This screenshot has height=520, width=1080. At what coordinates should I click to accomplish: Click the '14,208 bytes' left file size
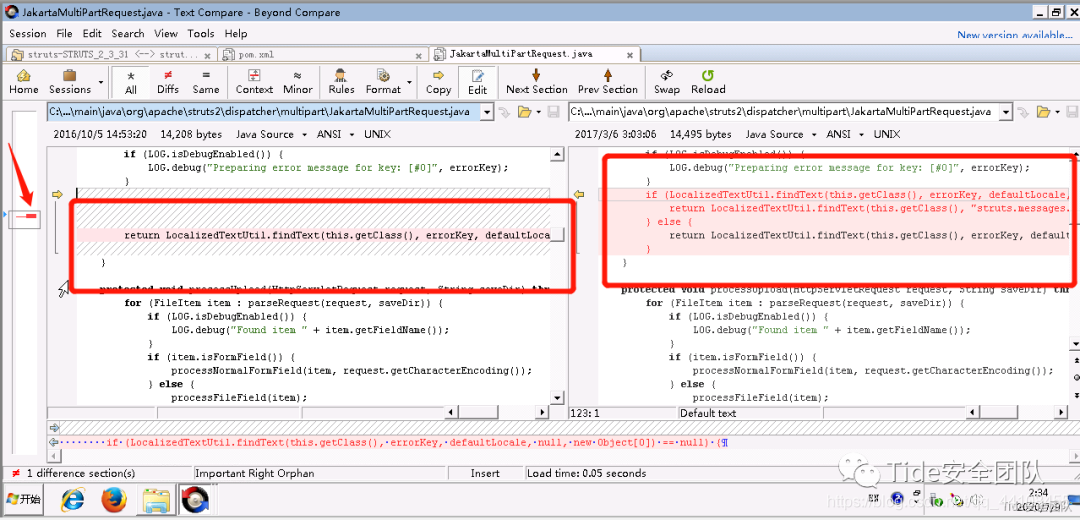191,134
